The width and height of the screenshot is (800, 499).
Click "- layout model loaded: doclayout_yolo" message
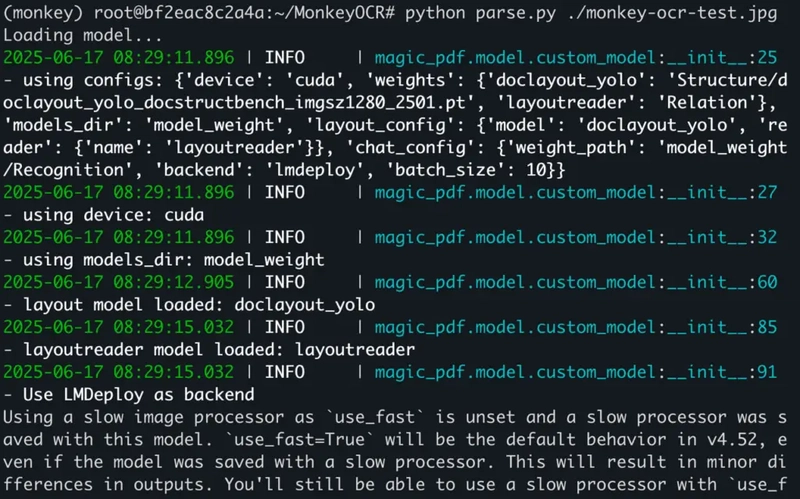click(x=189, y=305)
